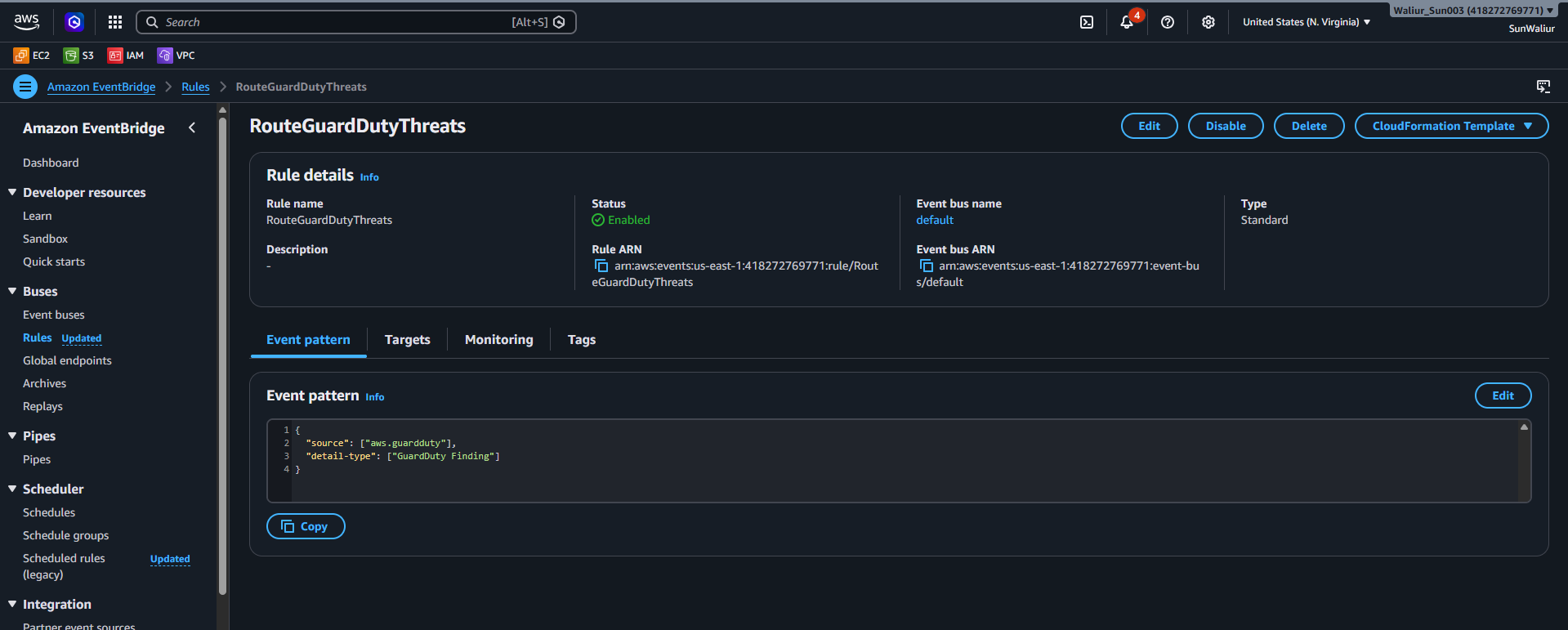Open Schedule groups in the sidebar
This screenshot has width=1568, height=630.
click(65, 535)
